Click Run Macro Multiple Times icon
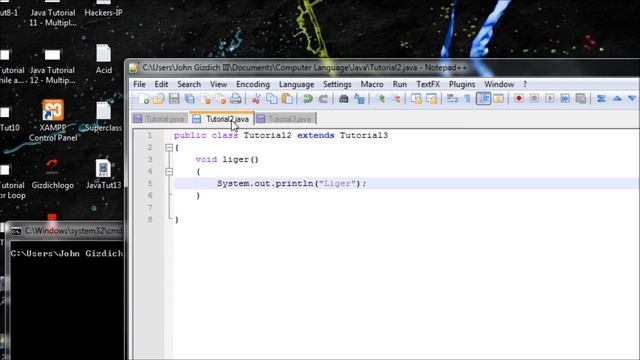 [565, 99]
